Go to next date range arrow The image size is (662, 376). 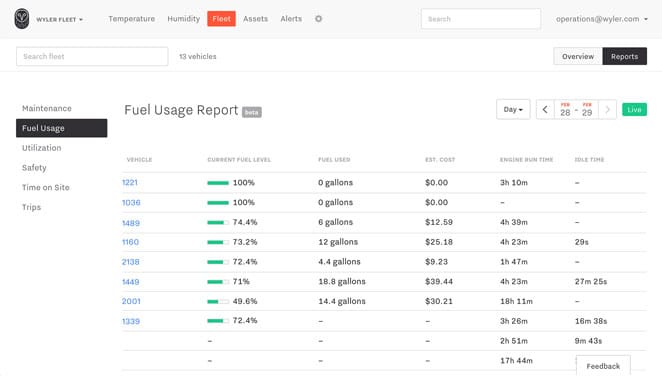(608, 110)
